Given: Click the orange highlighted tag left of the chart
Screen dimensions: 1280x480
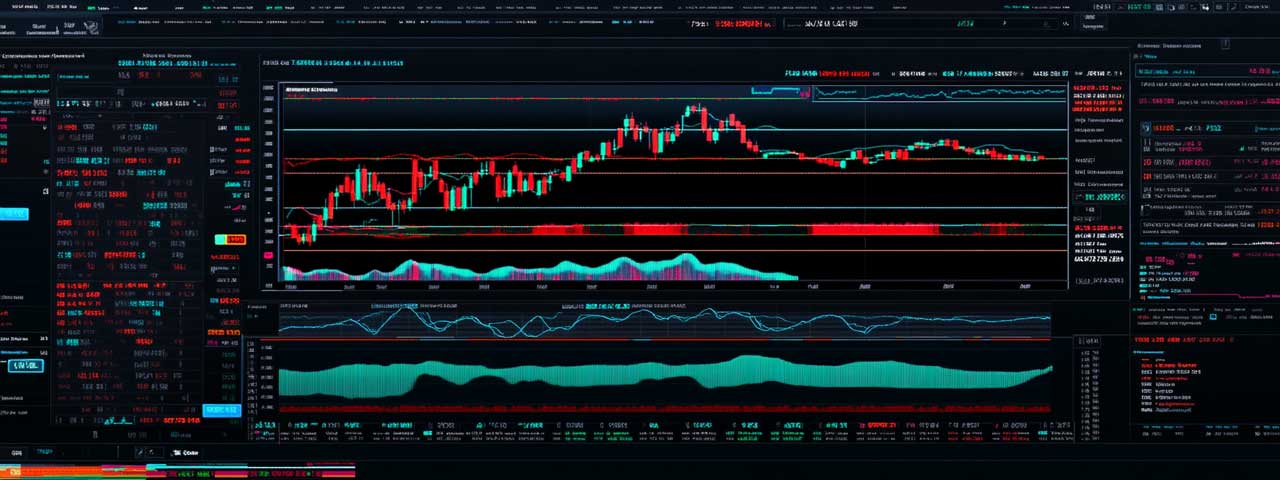Looking at the screenshot, I should tap(230, 239).
